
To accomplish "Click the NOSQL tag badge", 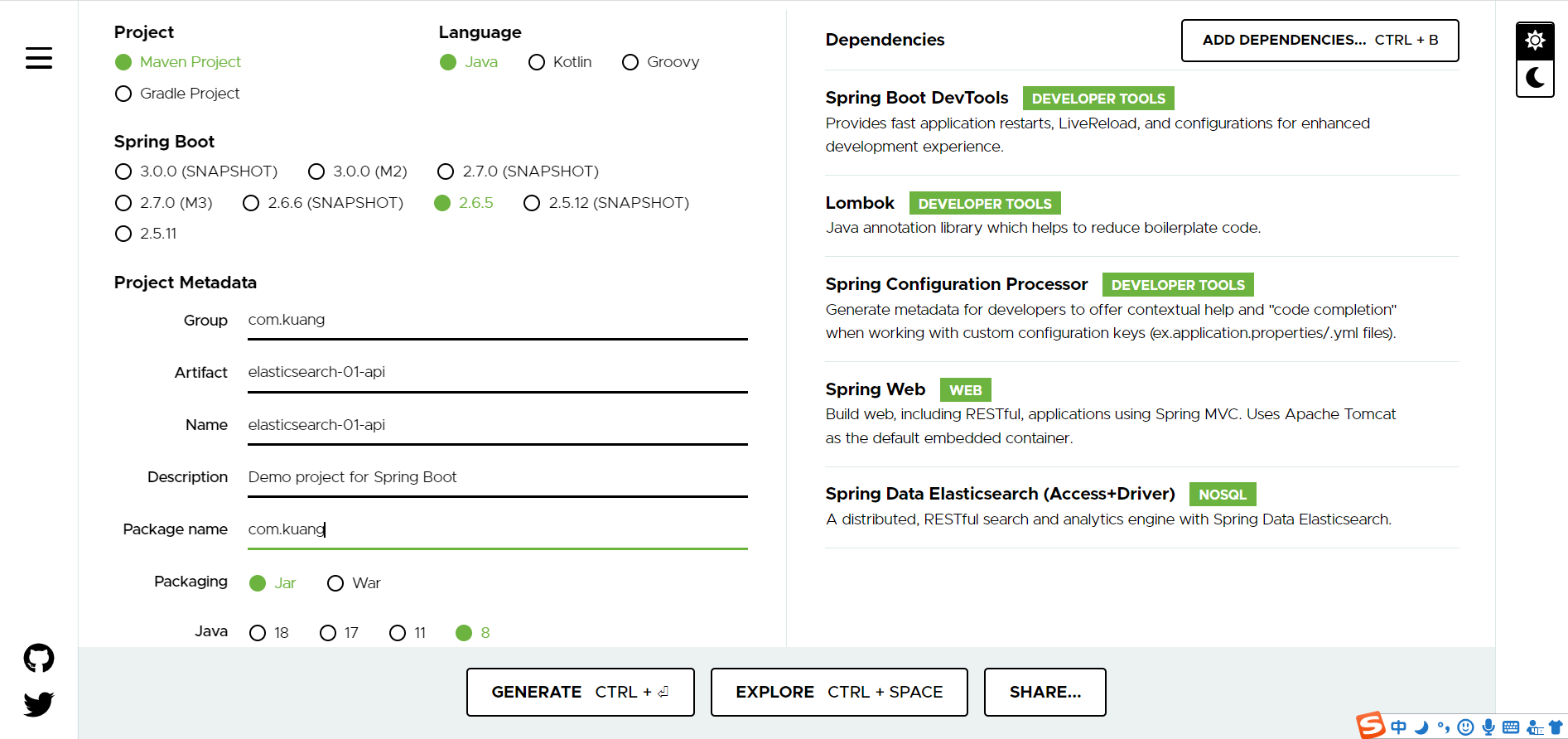I will click(1223, 495).
